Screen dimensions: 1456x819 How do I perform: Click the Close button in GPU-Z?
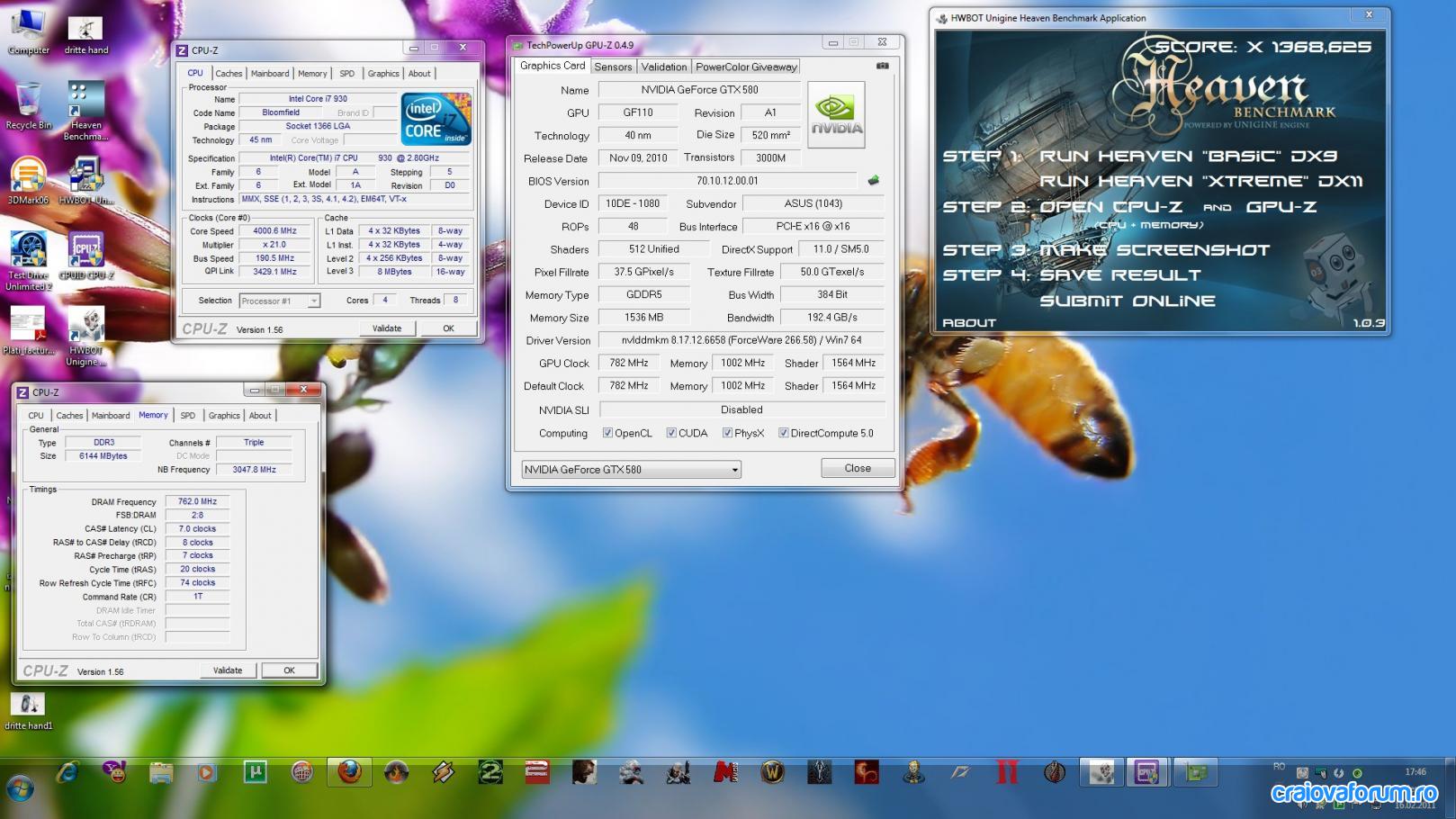pos(858,468)
